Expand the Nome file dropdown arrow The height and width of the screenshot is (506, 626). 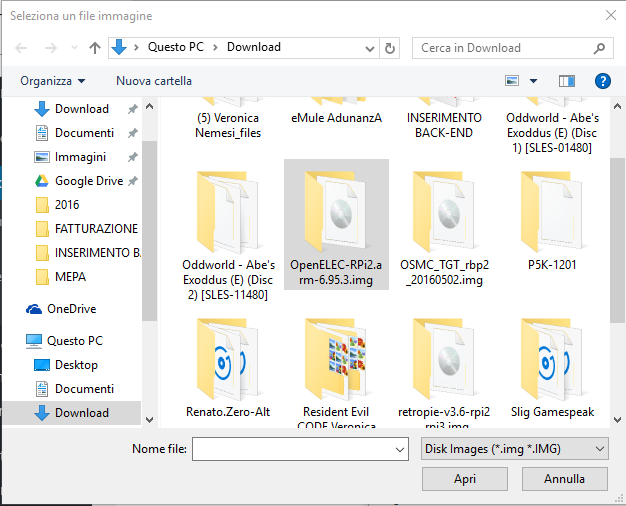click(x=400, y=449)
